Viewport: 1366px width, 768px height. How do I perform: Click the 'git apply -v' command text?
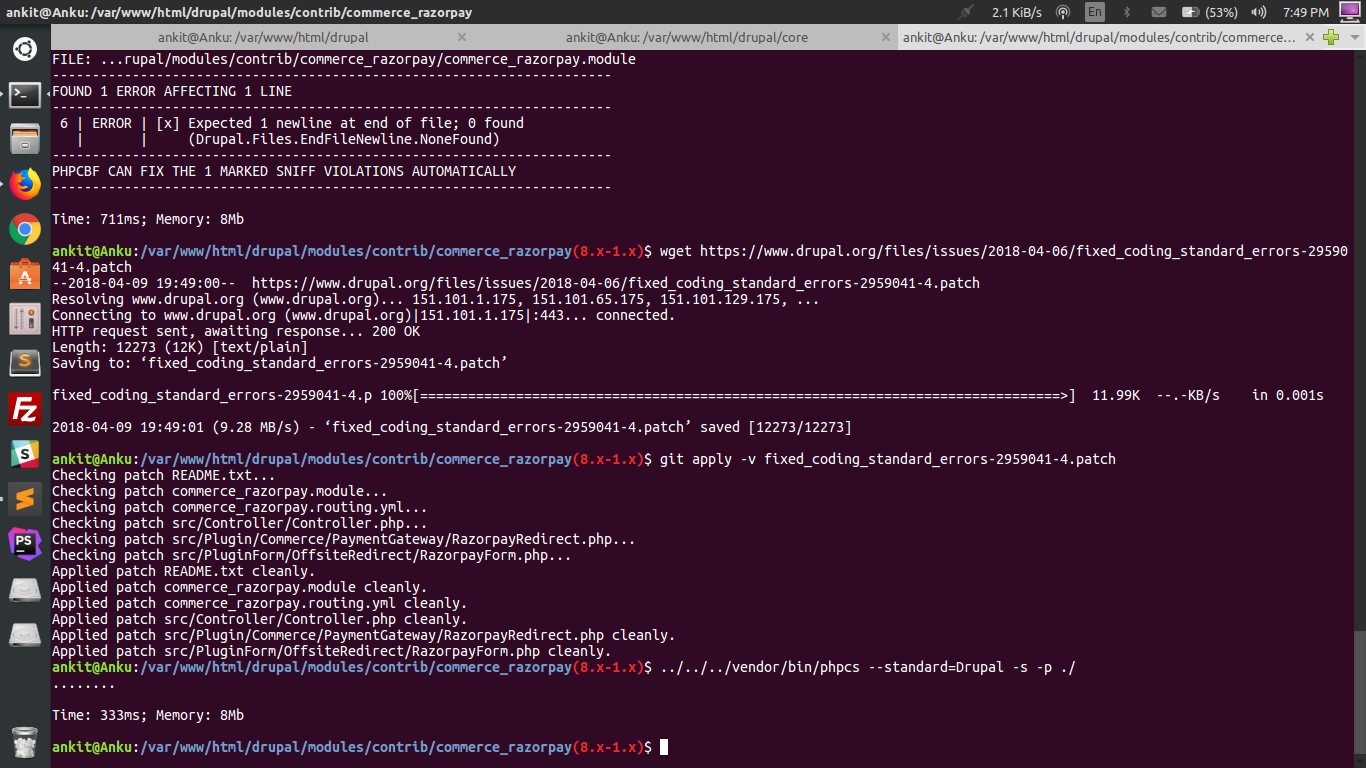pos(888,459)
